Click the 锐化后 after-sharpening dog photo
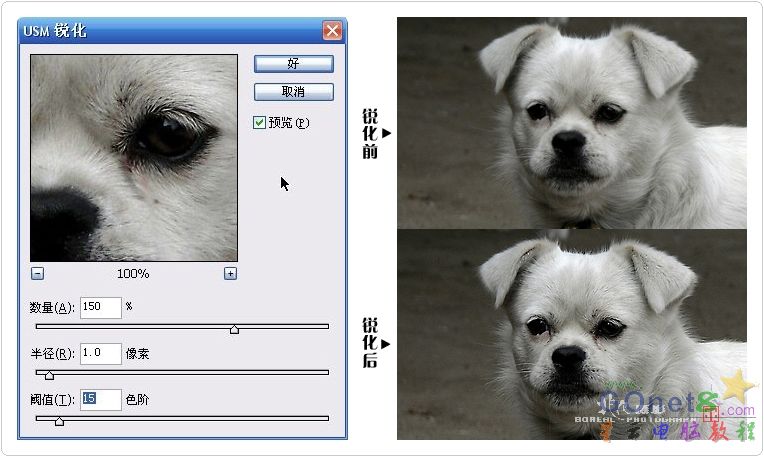 tap(571, 334)
